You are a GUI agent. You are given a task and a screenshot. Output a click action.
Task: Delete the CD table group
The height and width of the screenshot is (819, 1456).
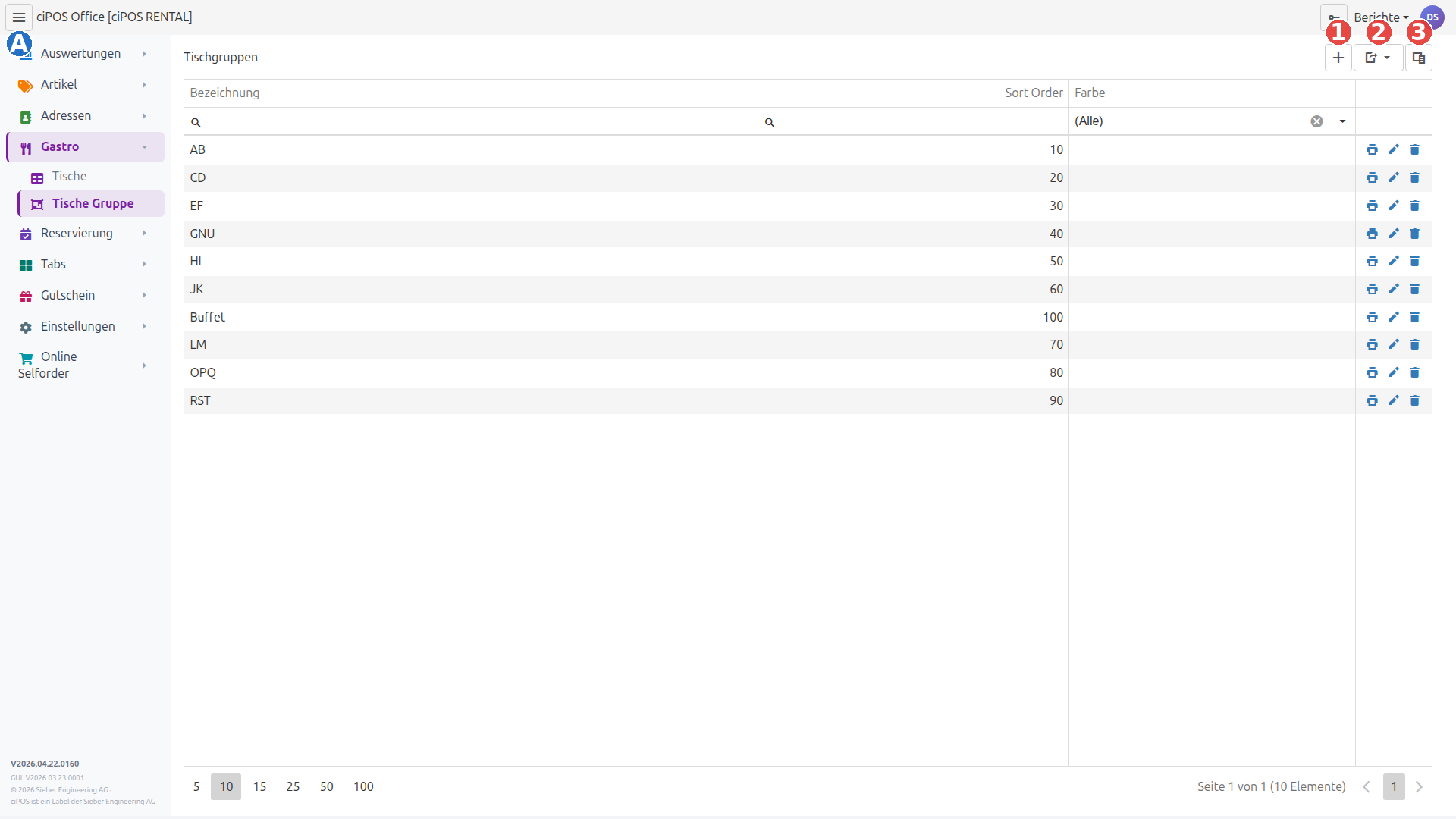click(1414, 177)
